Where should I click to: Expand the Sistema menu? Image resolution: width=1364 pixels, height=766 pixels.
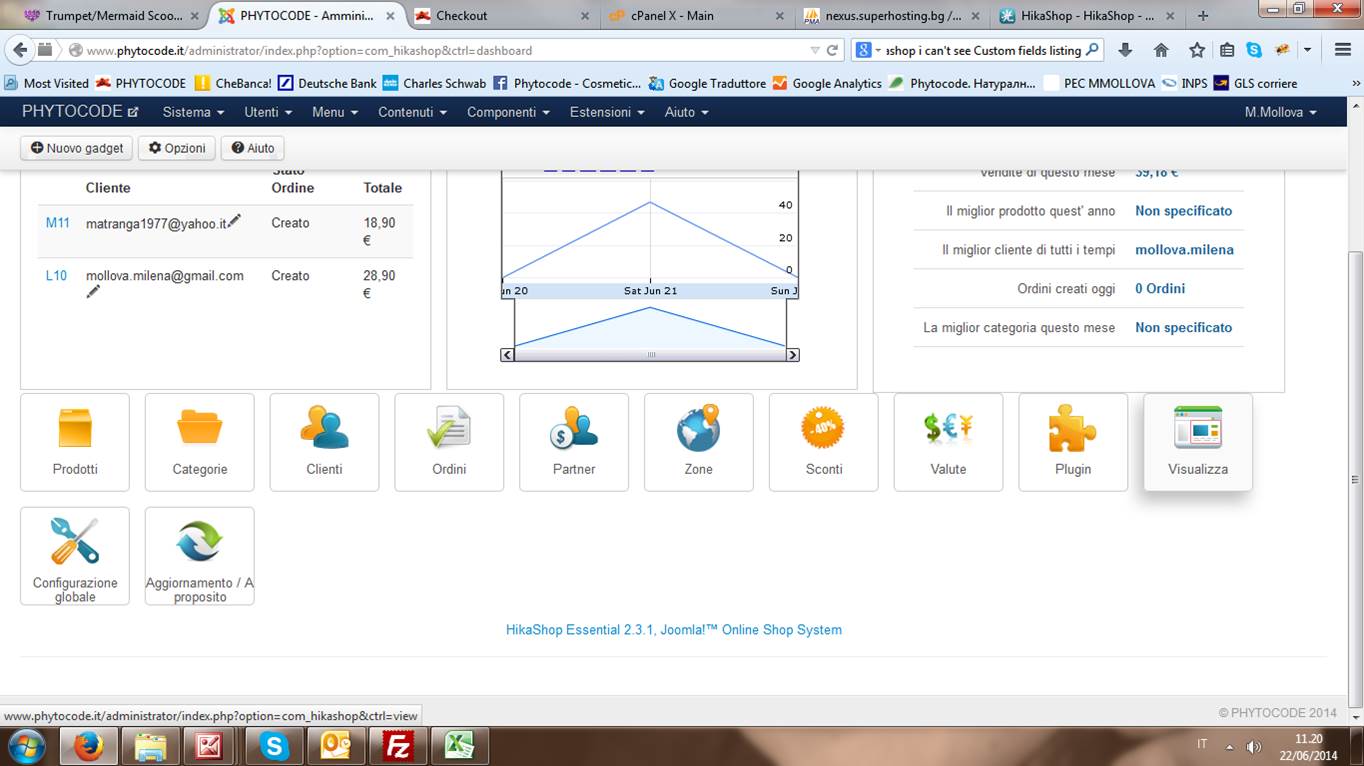pyautogui.click(x=193, y=112)
